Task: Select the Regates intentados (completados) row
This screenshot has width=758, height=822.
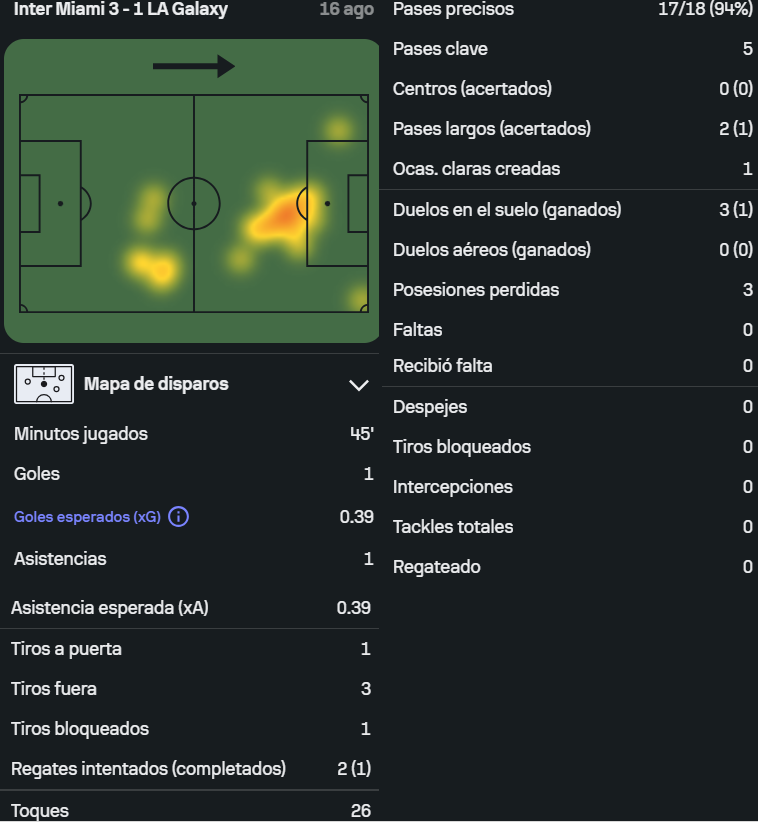Action: 190,769
